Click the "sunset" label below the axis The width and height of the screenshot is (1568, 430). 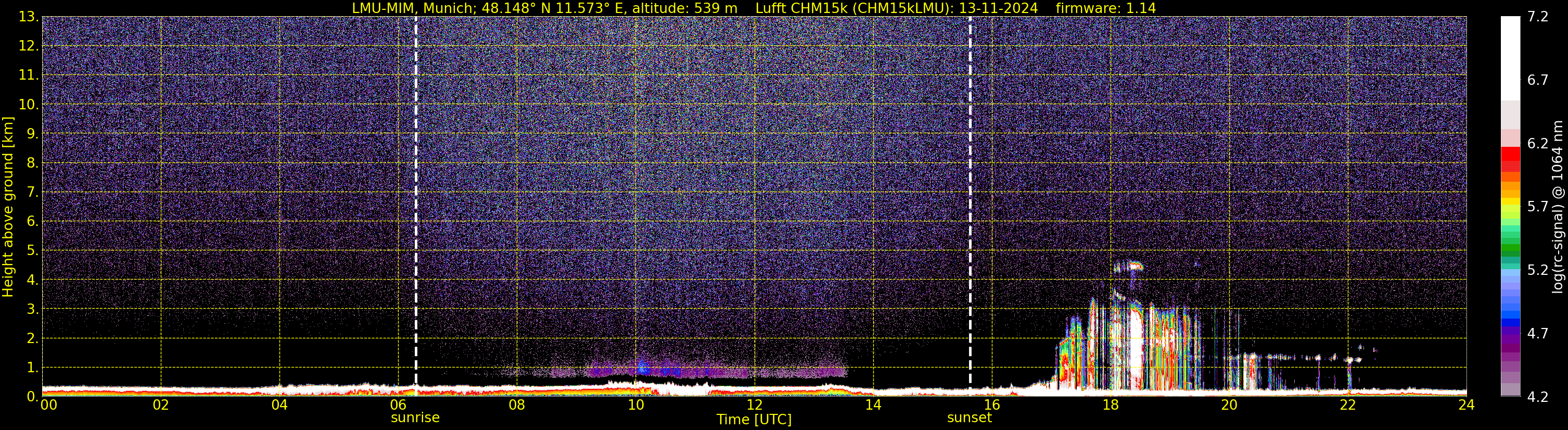[970, 418]
